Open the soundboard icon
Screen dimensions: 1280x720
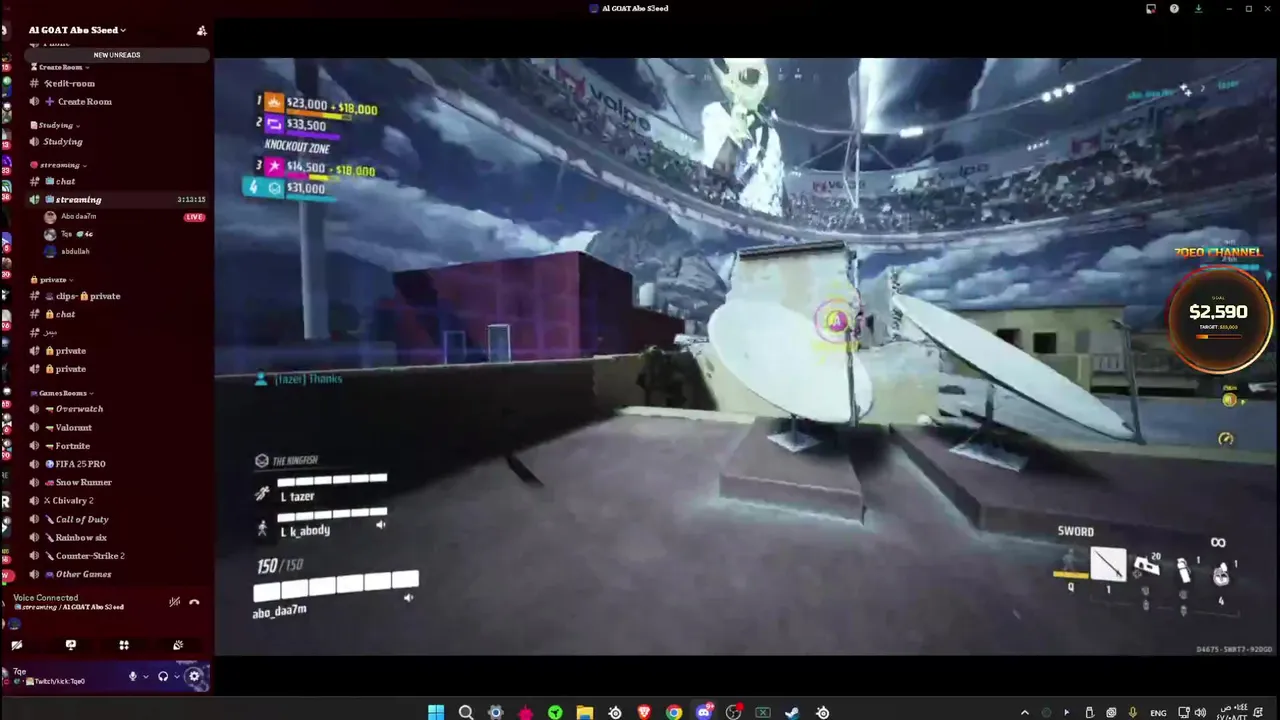(x=178, y=645)
